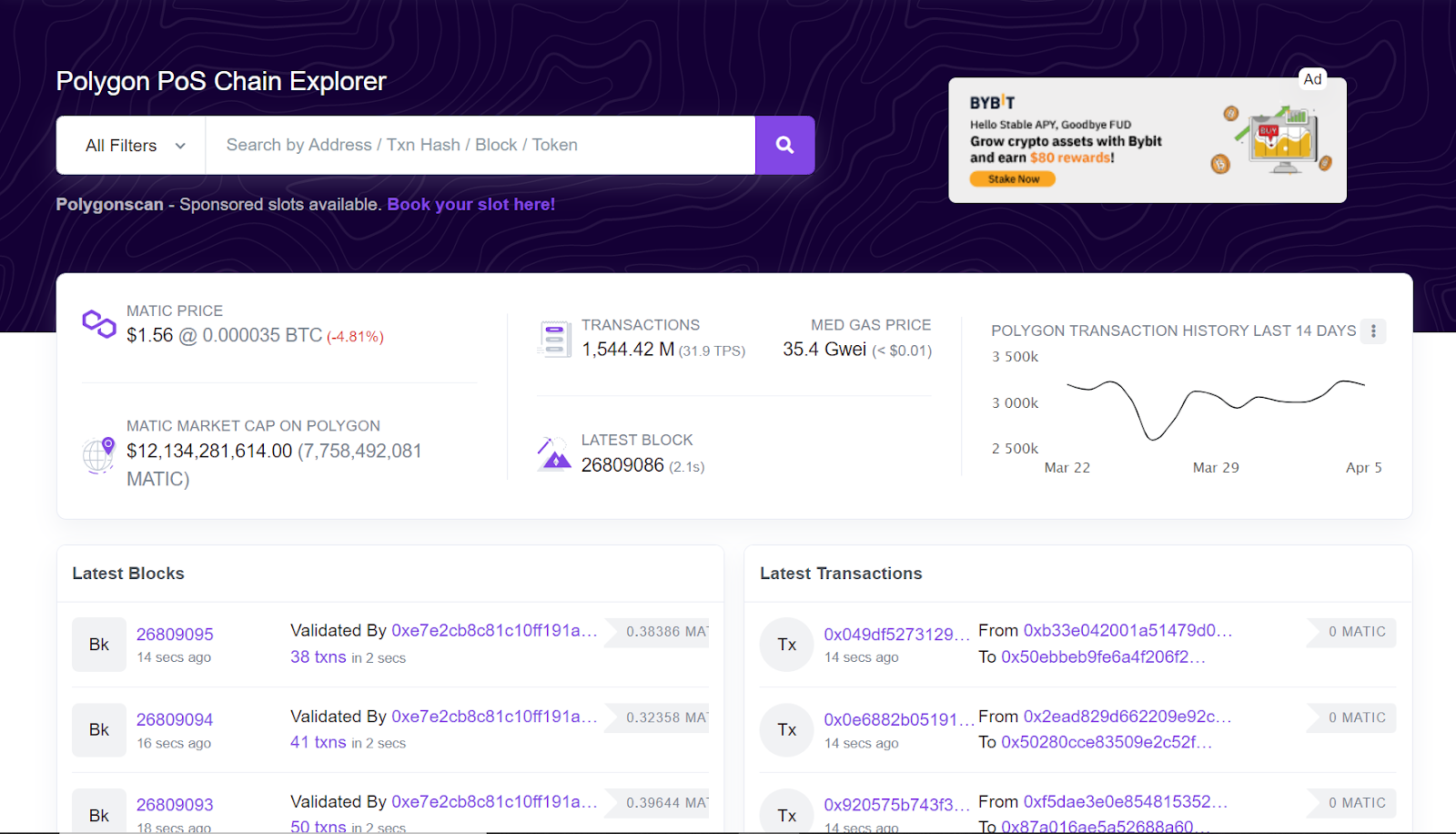This screenshot has height=834, width=1456.
Task: Click the Bk icon for block 26809094
Action: [99, 730]
